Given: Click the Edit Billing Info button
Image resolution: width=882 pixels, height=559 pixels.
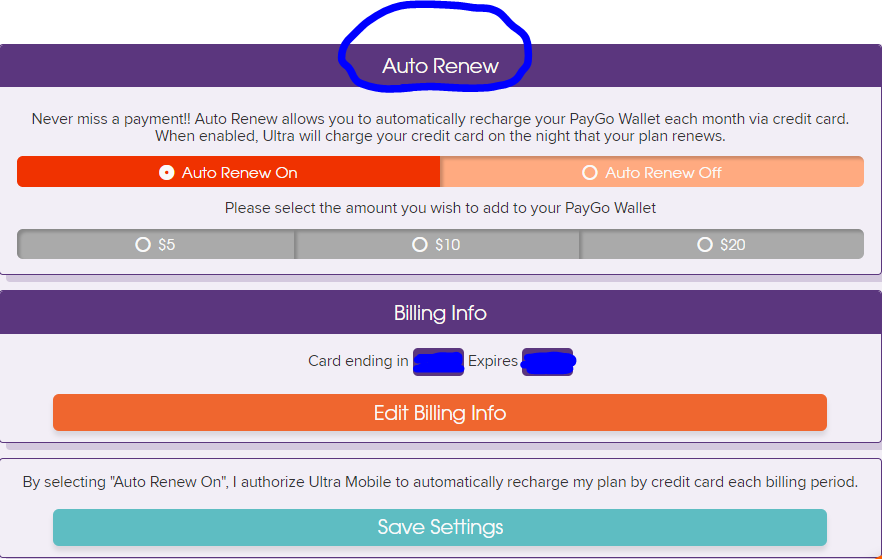Looking at the screenshot, I should [x=440, y=413].
